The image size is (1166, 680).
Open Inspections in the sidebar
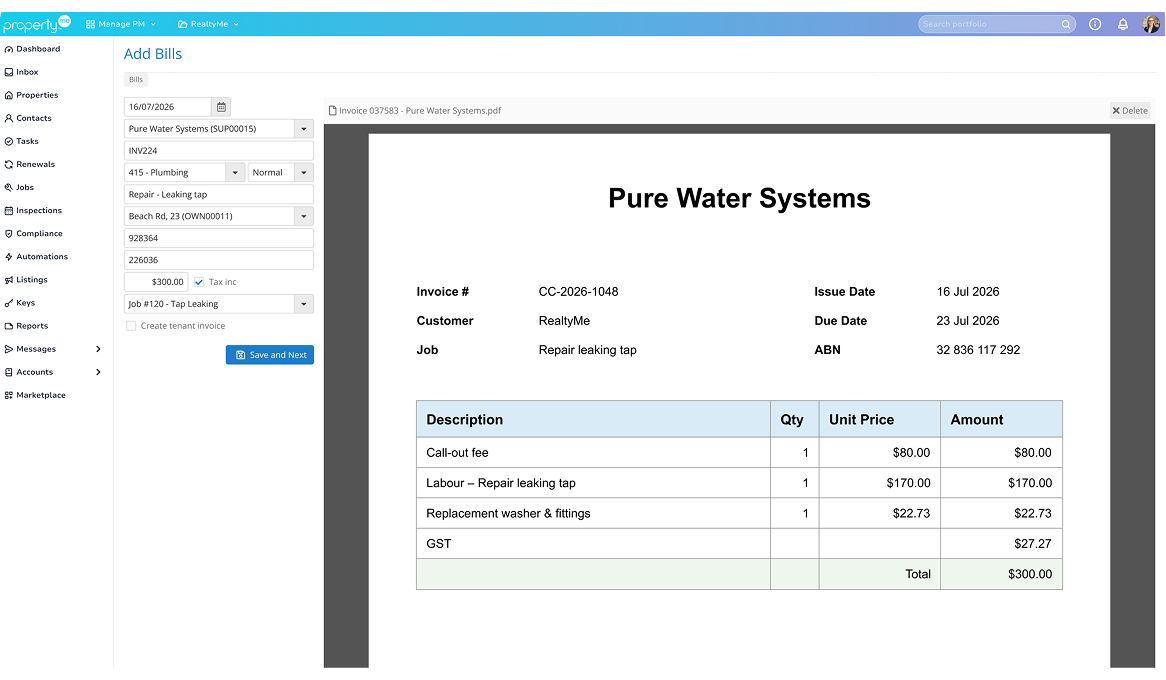tap(33, 211)
